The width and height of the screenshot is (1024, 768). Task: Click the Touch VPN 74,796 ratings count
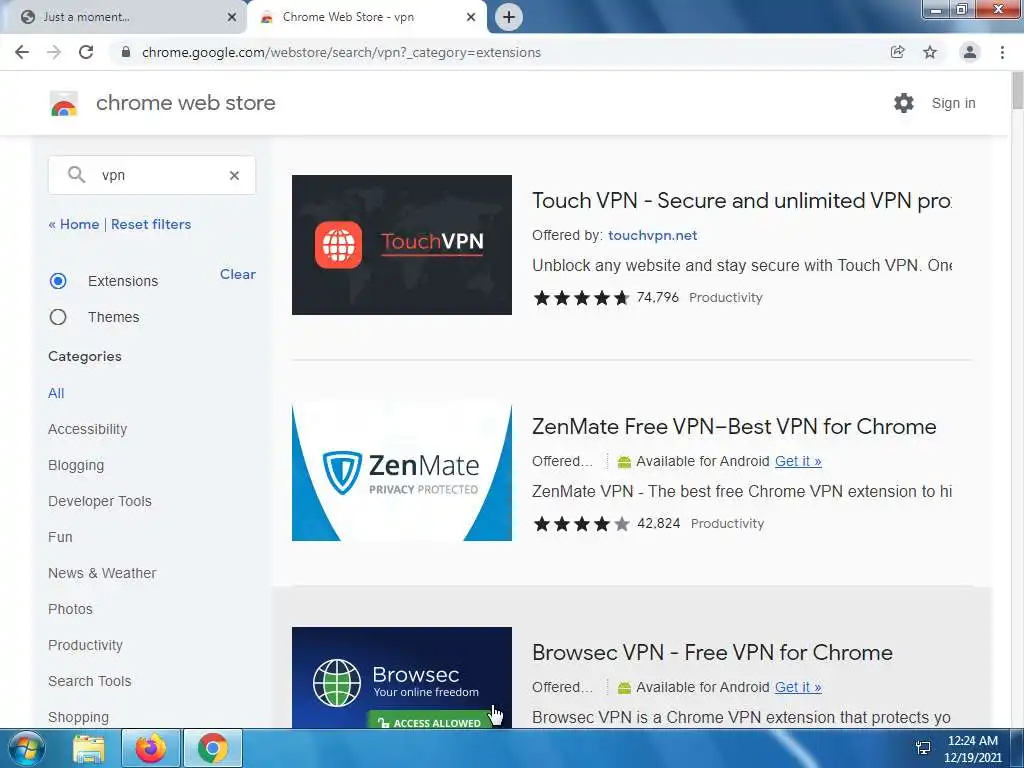658,298
